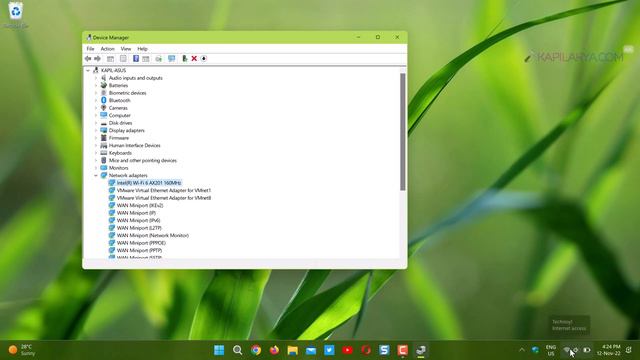The height and width of the screenshot is (360, 640).
Task: Expand the Display adapters chevron
Action: (x=96, y=131)
